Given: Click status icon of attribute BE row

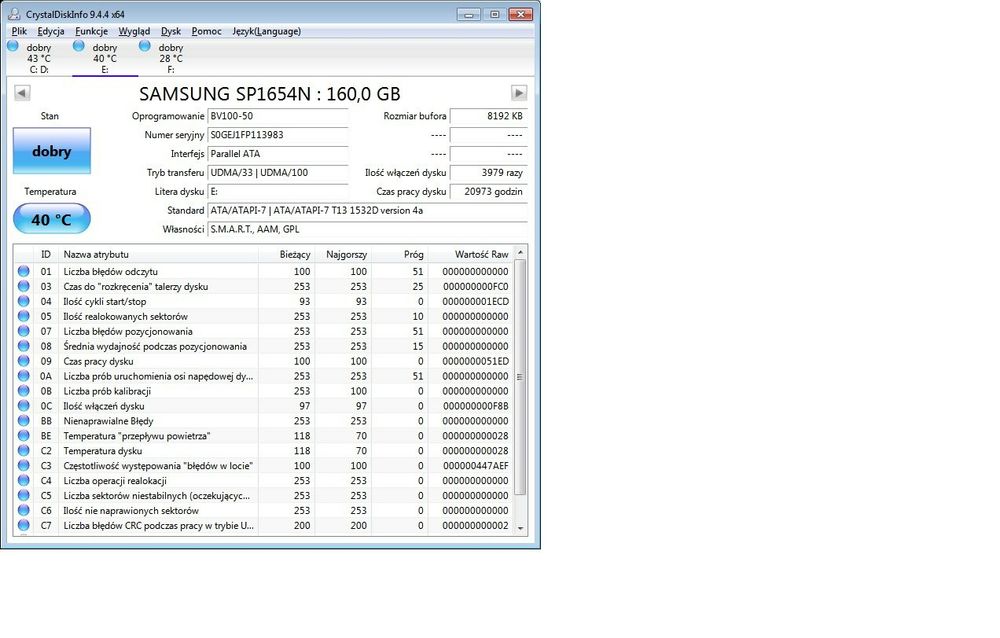Looking at the screenshot, I should pos(24,435).
